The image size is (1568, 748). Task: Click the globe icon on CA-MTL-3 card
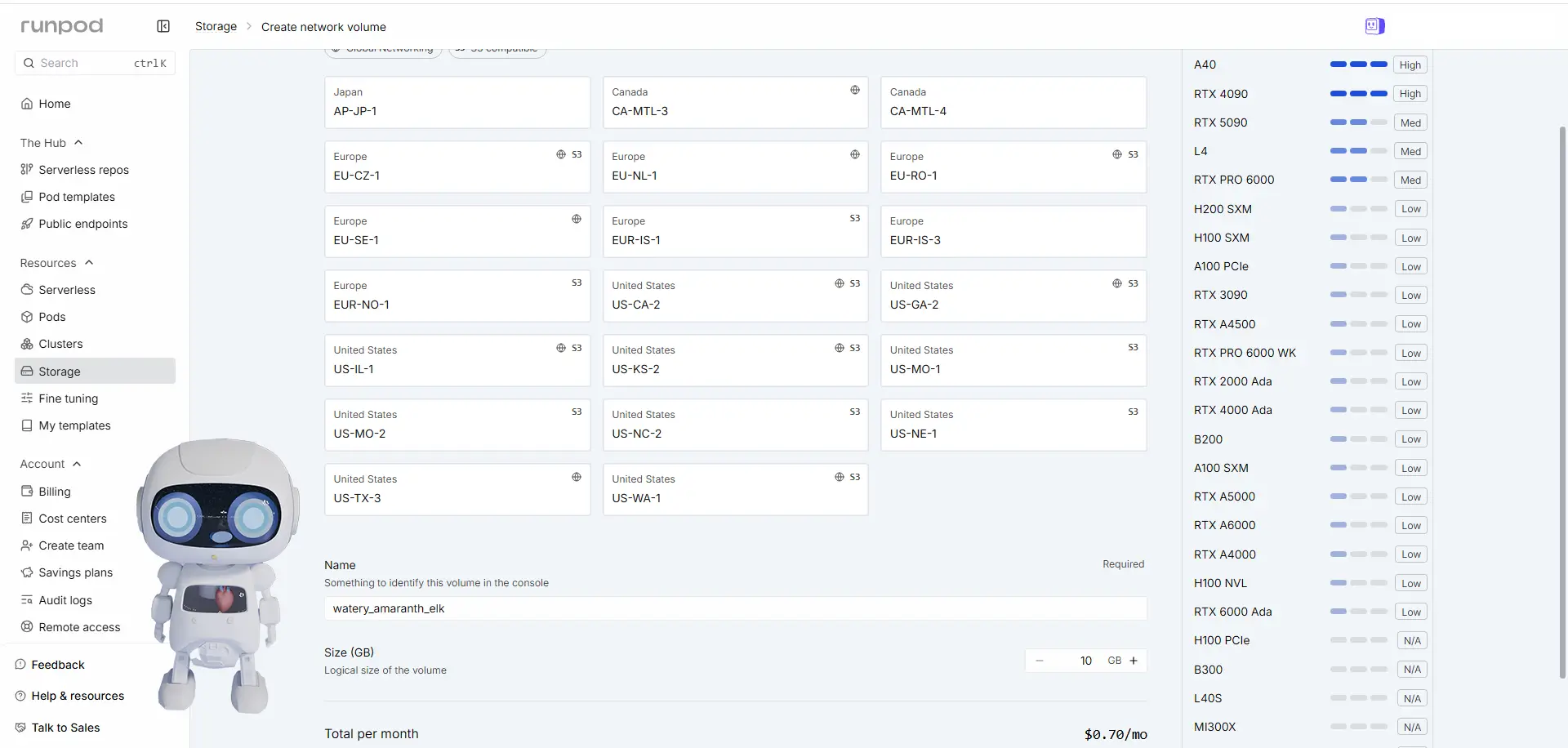click(x=855, y=90)
